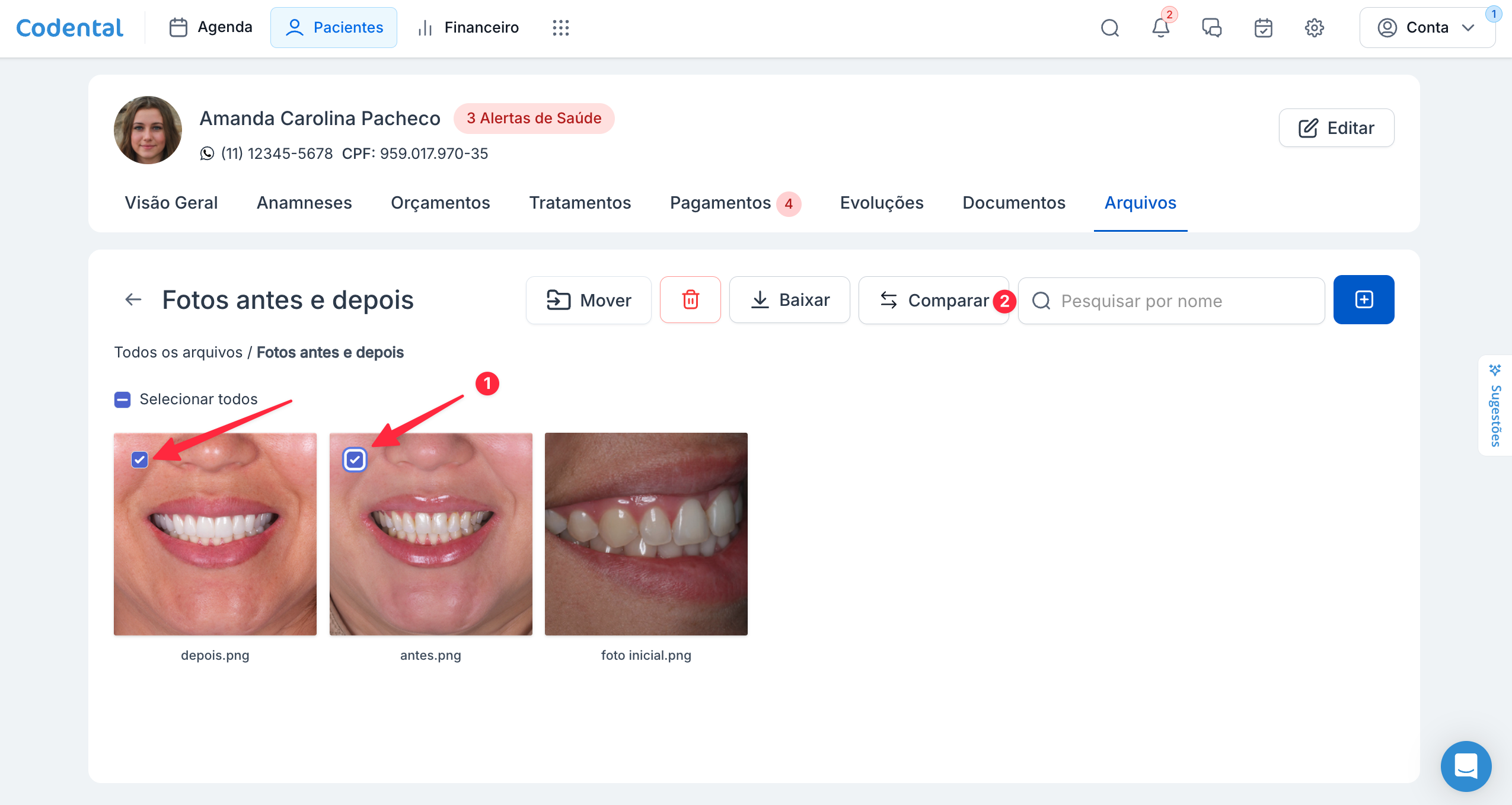Switch to the Orçamentos tab
The width and height of the screenshot is (1512, 805).
440,203
